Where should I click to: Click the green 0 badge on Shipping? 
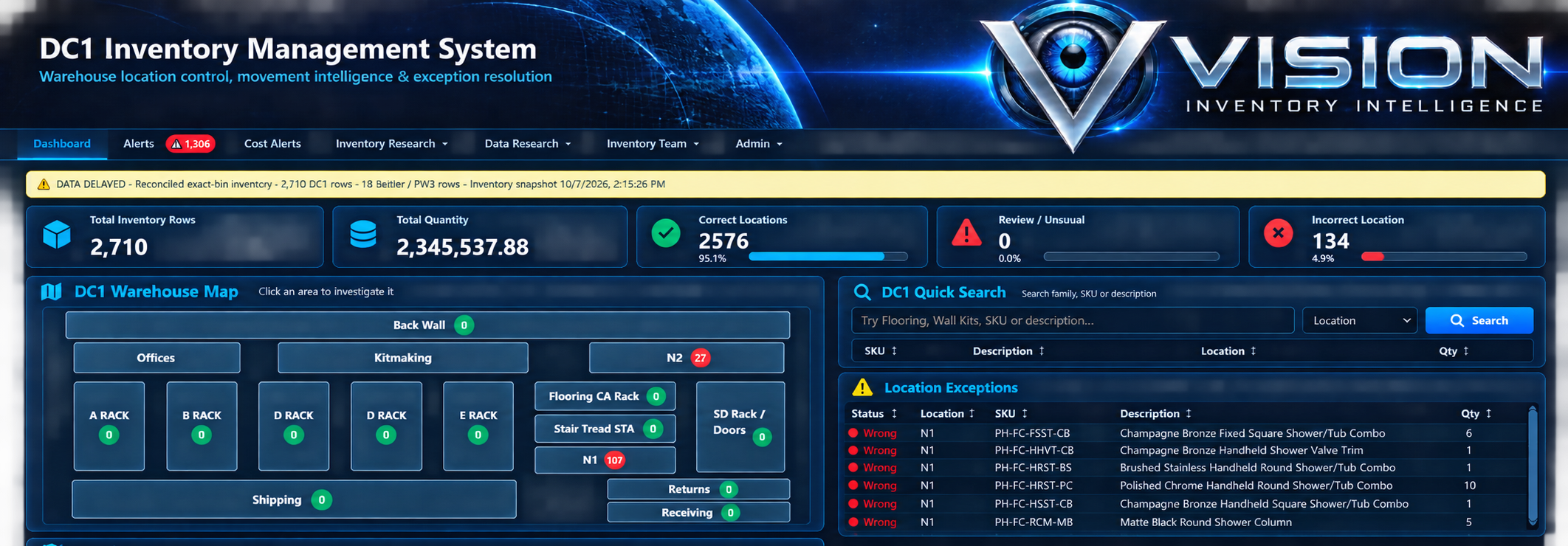click(321, 500)
